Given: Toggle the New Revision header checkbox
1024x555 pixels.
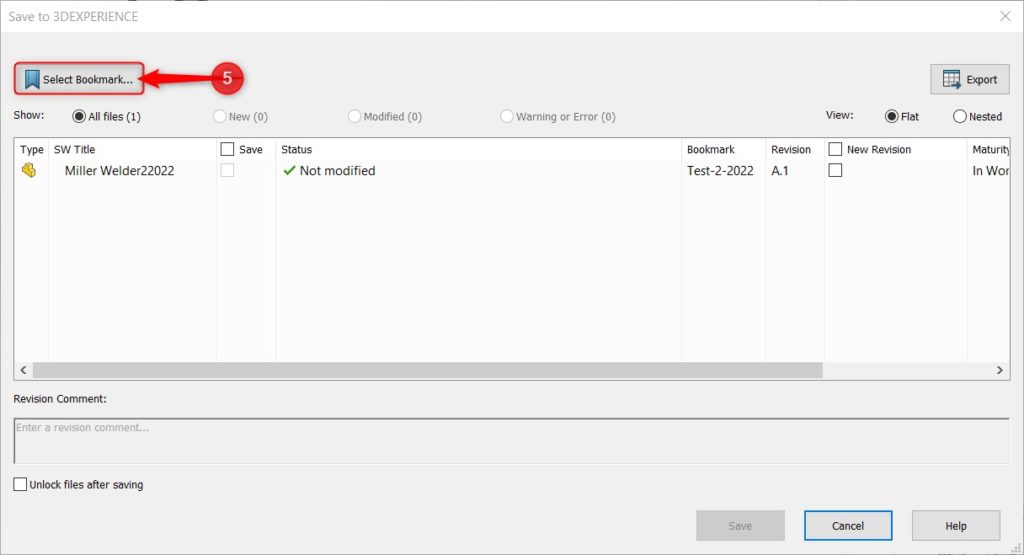Looking at the screenshot, I should click(x=835, y=149).
